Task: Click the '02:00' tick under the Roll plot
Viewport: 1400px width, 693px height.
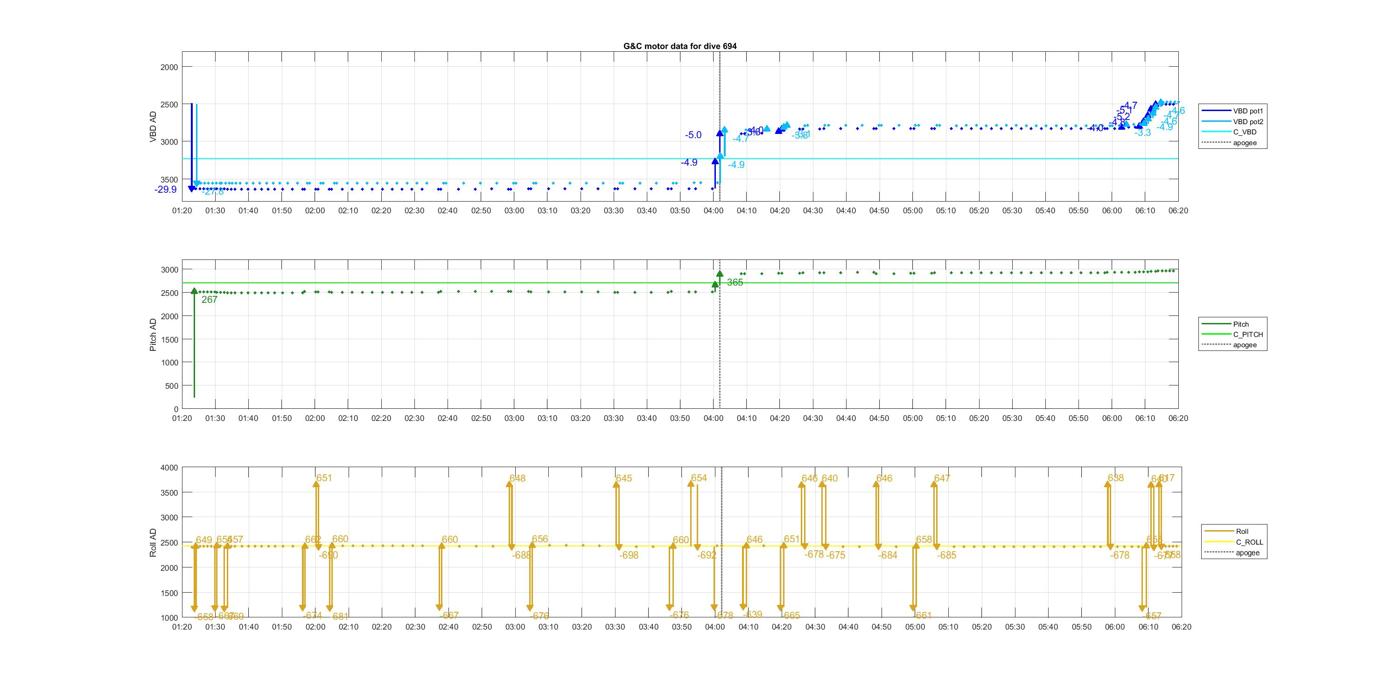Action: (x=315, y=627)
